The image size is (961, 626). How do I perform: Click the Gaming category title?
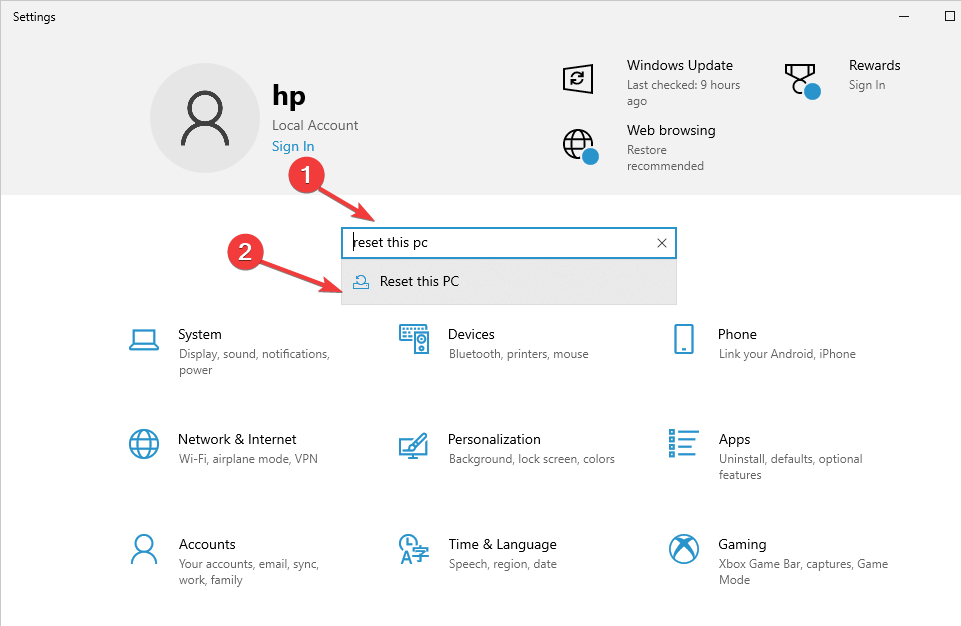pyautogui.click(x=742, y=544)
